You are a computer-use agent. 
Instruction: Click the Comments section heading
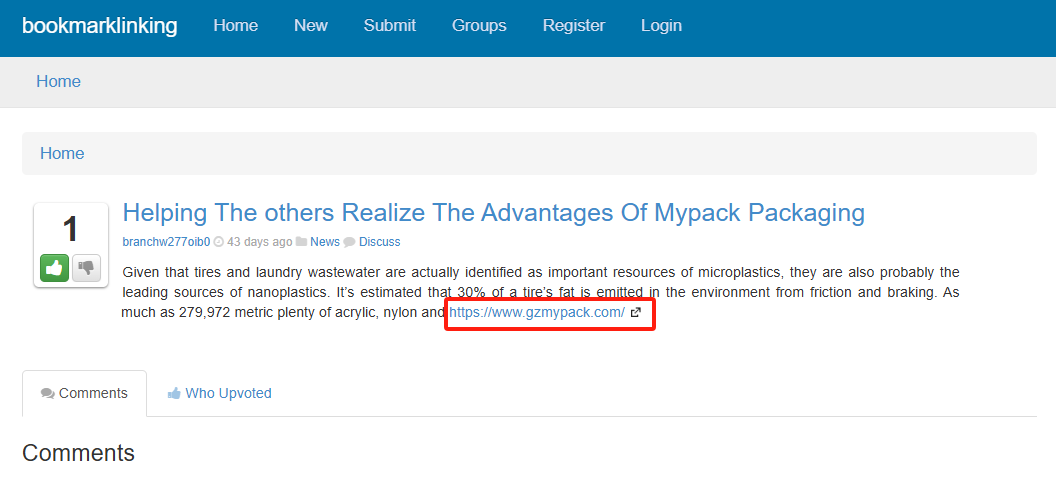pyautogui.click(x=78, y=453)
